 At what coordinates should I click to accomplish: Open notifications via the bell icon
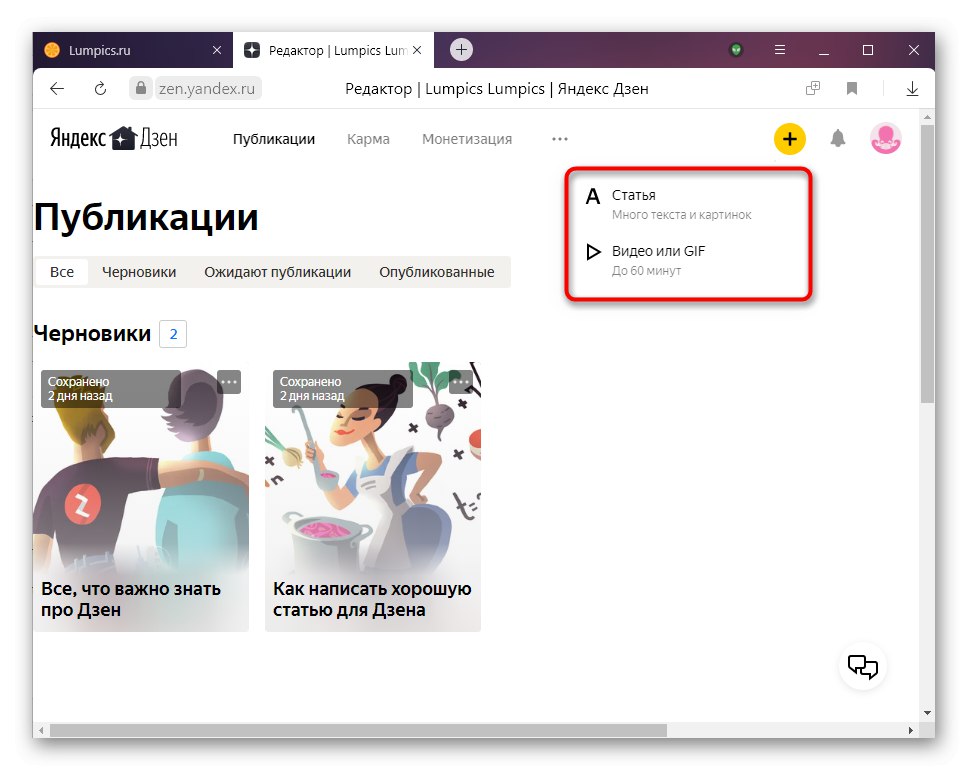[837, 139]
